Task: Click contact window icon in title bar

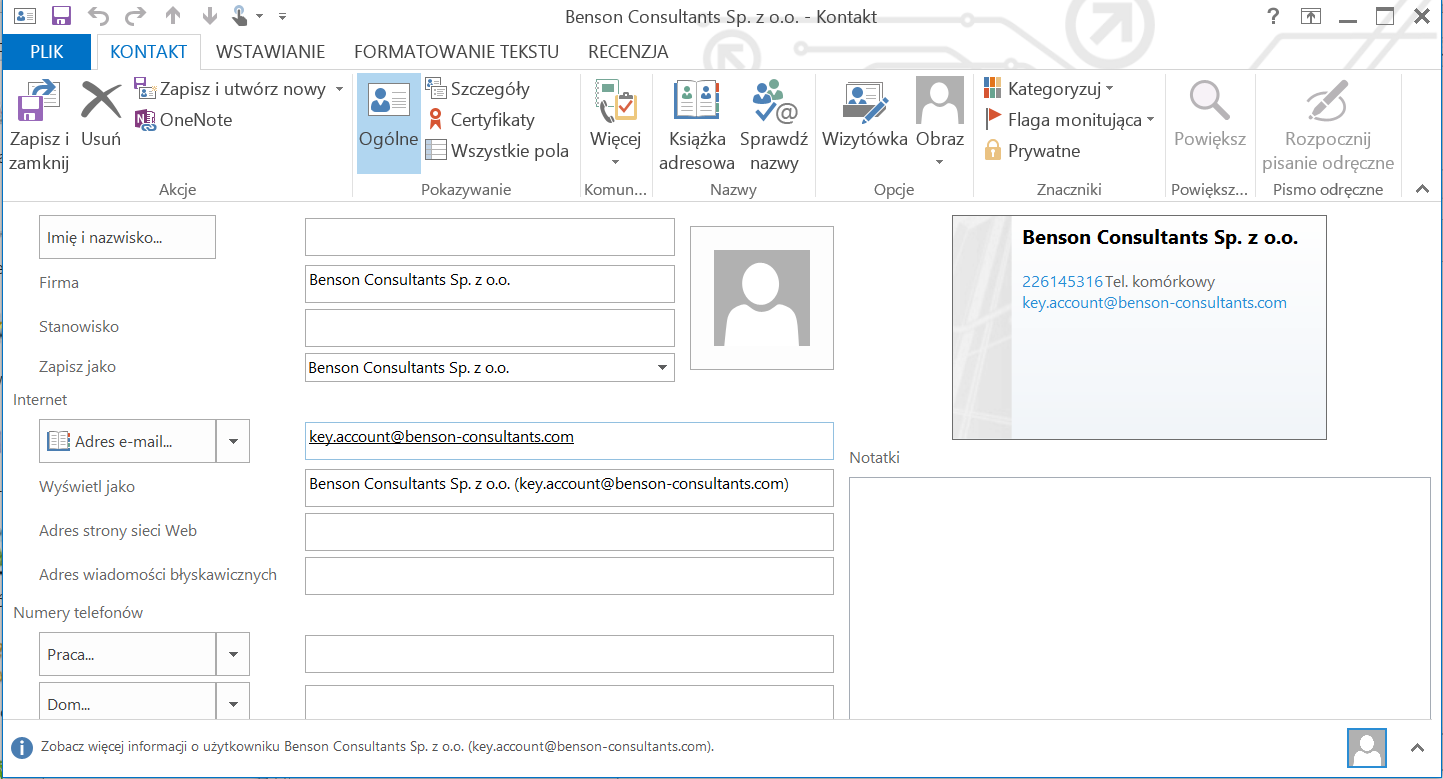Action: (x=24, y=16)
